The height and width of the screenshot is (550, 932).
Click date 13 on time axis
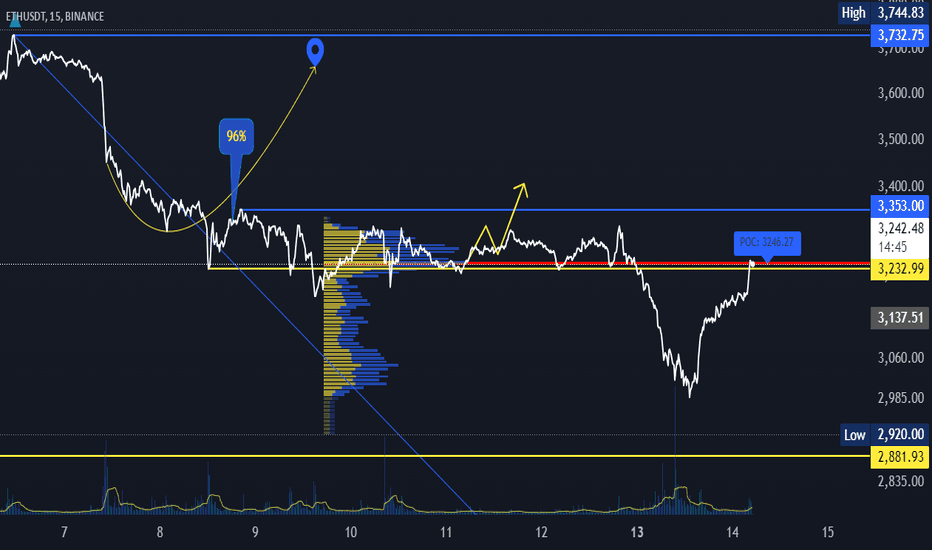(x=637, y=532)
